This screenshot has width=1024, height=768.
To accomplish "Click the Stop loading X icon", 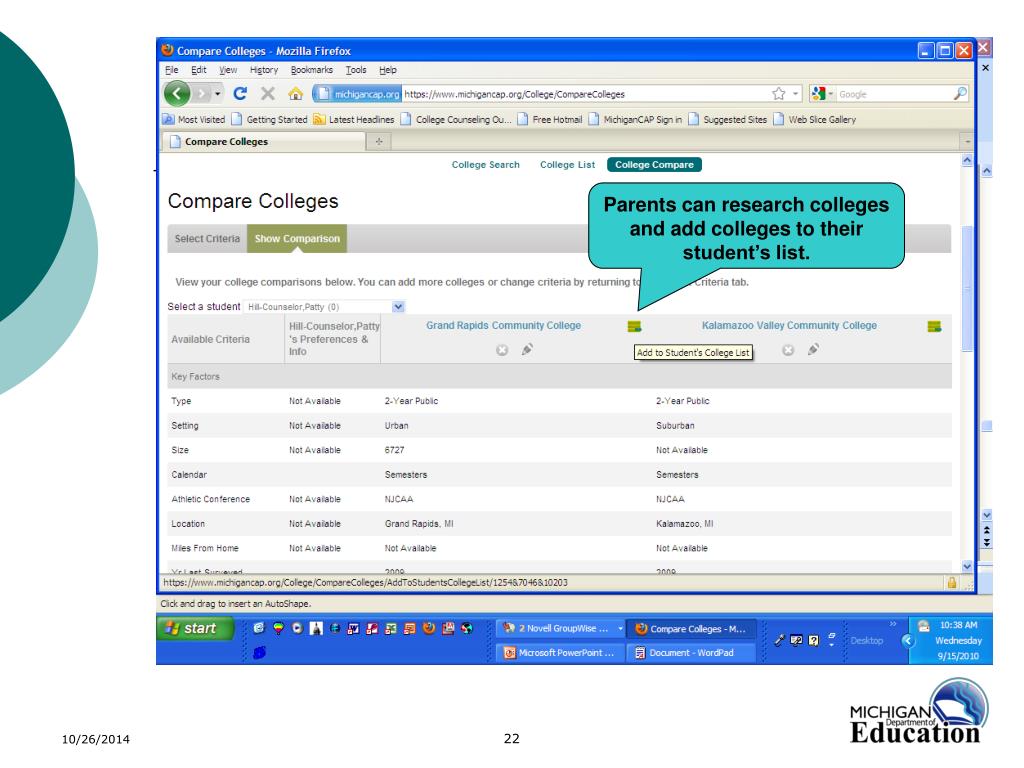I will click(x=268, y=94).
